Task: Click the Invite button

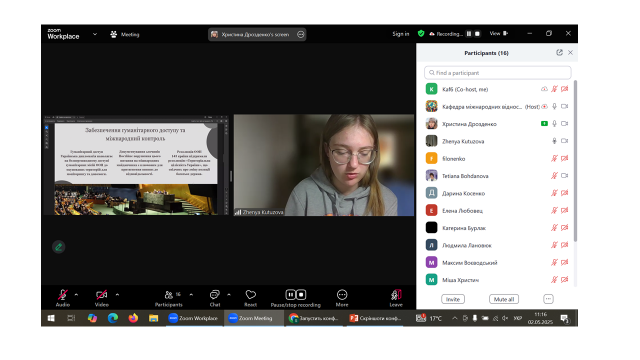Action: [x=453, y=299]
